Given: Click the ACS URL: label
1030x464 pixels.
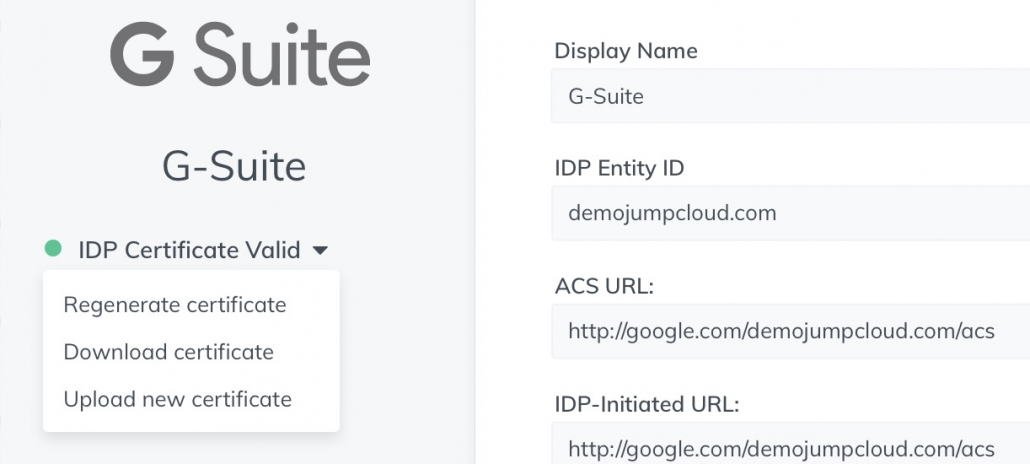Looking at the screenshot, I should coord(604,285).
